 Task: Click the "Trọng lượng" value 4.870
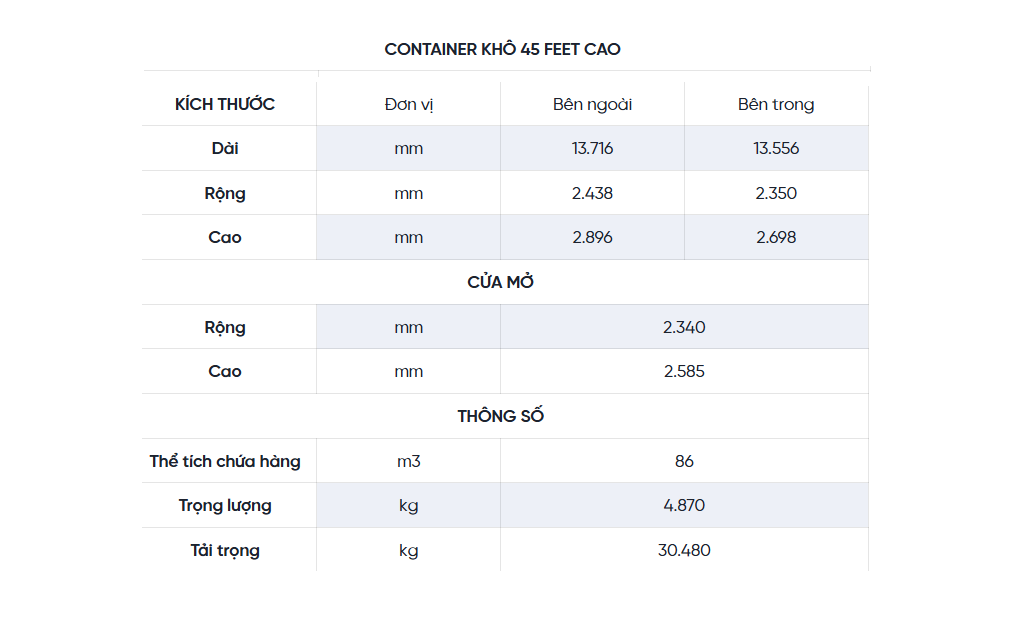(x=684, y=505)
